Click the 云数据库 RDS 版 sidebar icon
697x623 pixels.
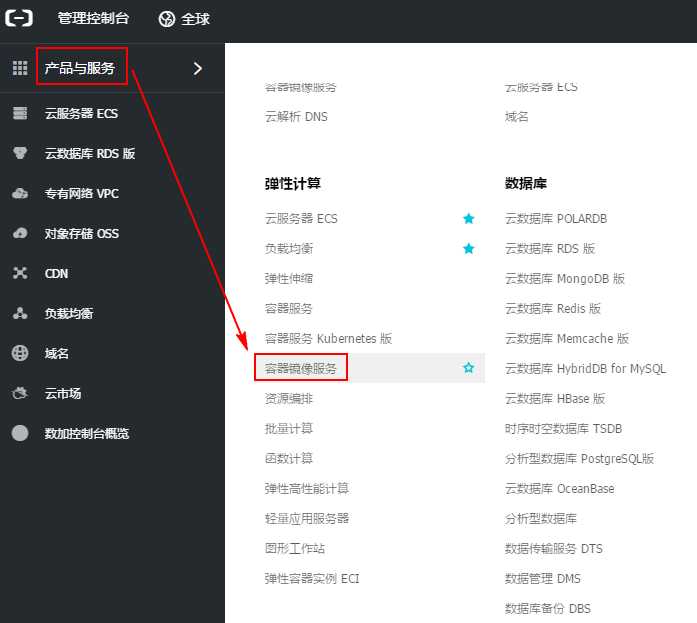click(x=20, y=153)
